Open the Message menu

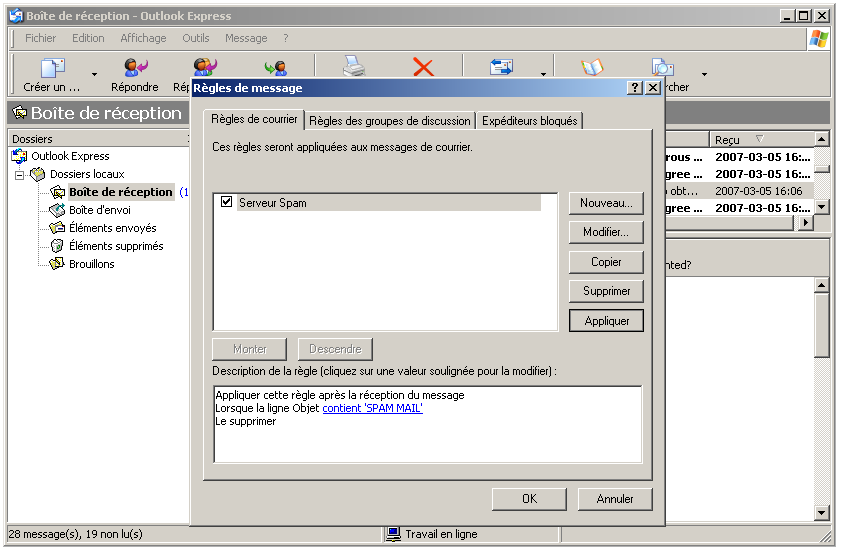tap(246, 38)
